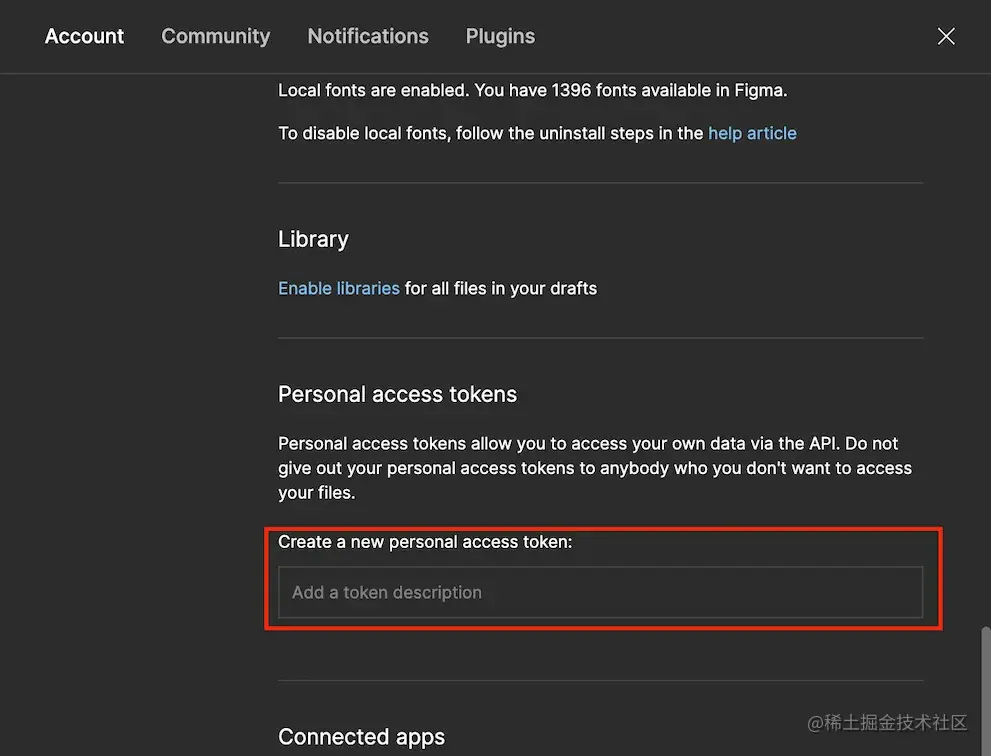Click the vertical scrollbar thumb
Screen dimensions: 991x756
tap(985, 690)
